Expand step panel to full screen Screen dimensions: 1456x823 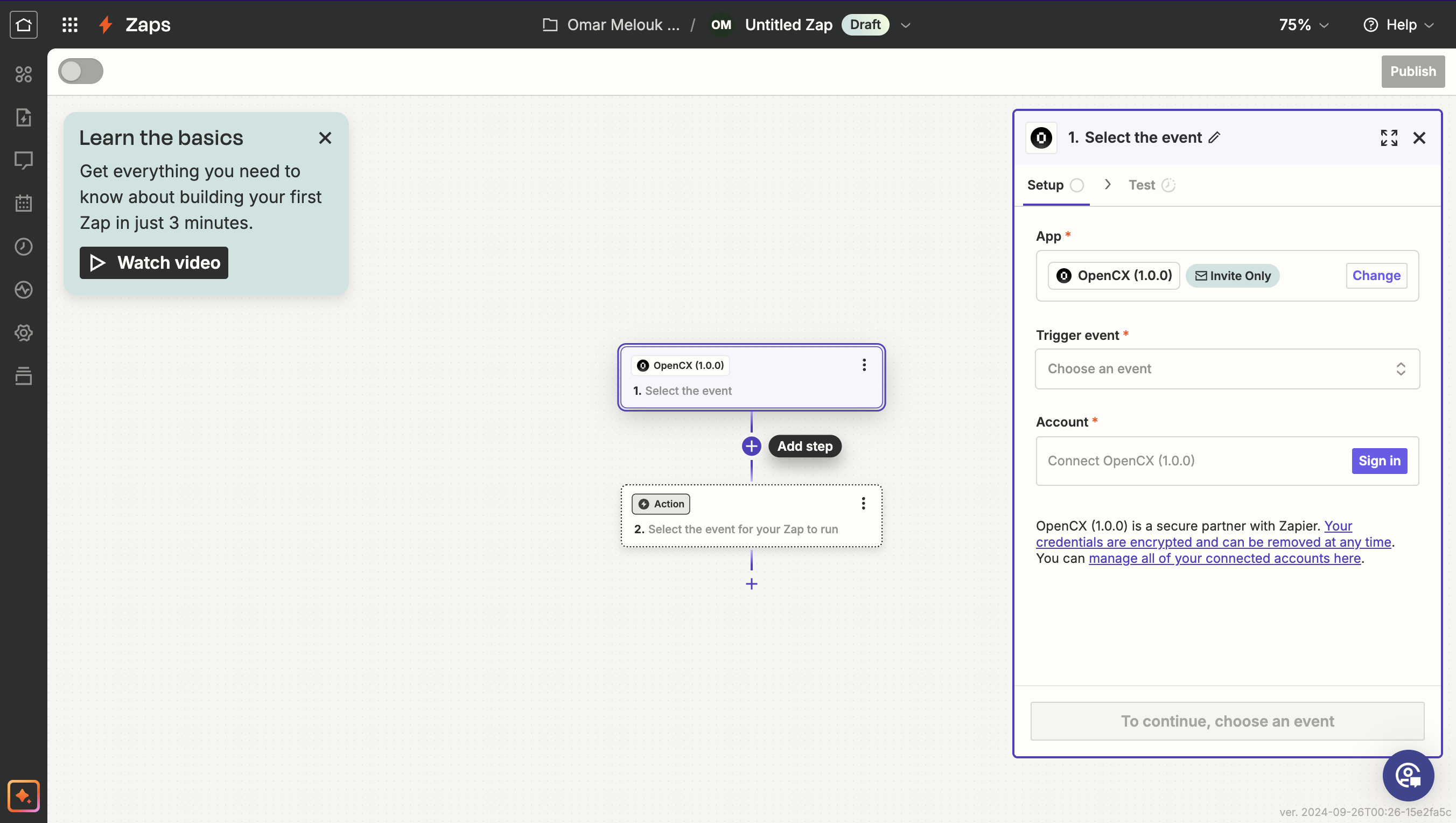click(x=1389, y=137)
